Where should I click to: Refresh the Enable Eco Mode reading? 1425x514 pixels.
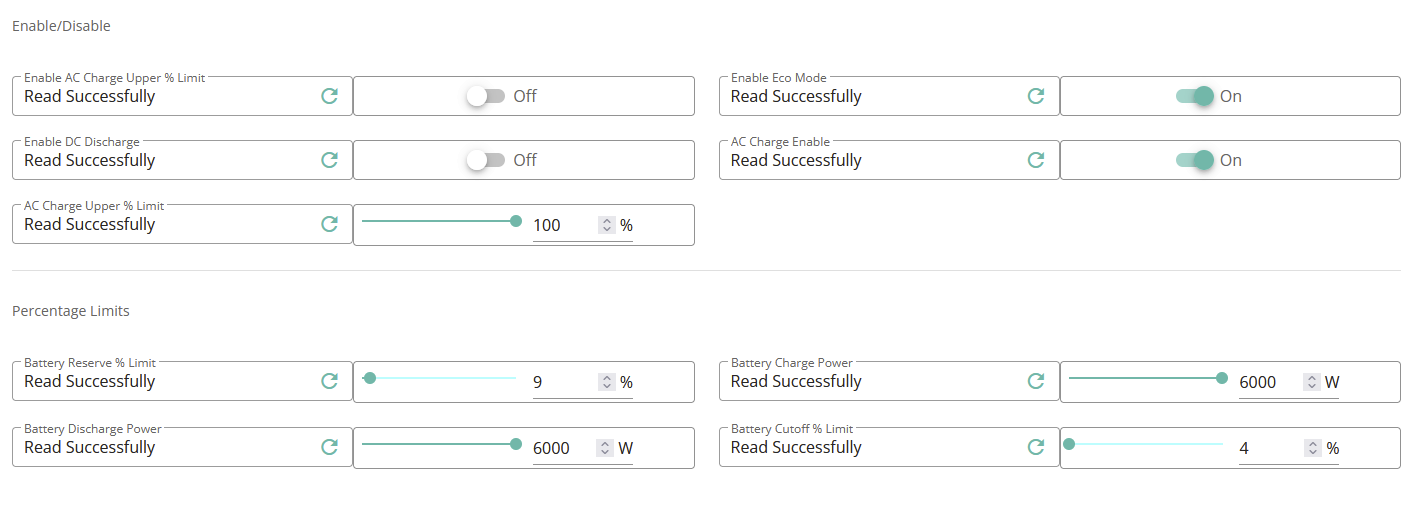coord(1036,96)
